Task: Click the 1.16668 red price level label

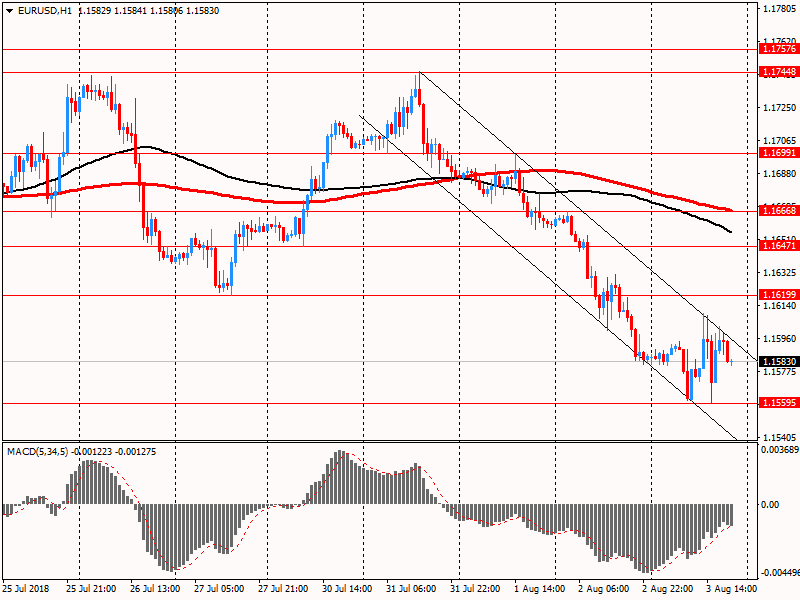Action: coord(779,211)
